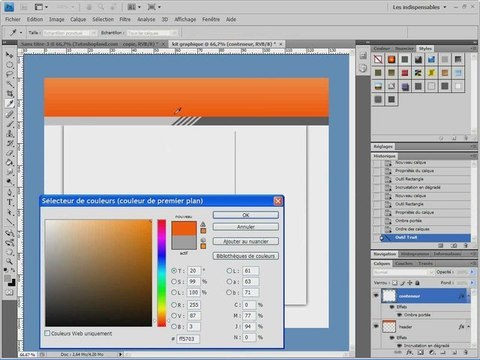Click the out-of-gamut warning triangle
Image resolution: width=480 pixels, height=360 pixels.
(203, 224)
